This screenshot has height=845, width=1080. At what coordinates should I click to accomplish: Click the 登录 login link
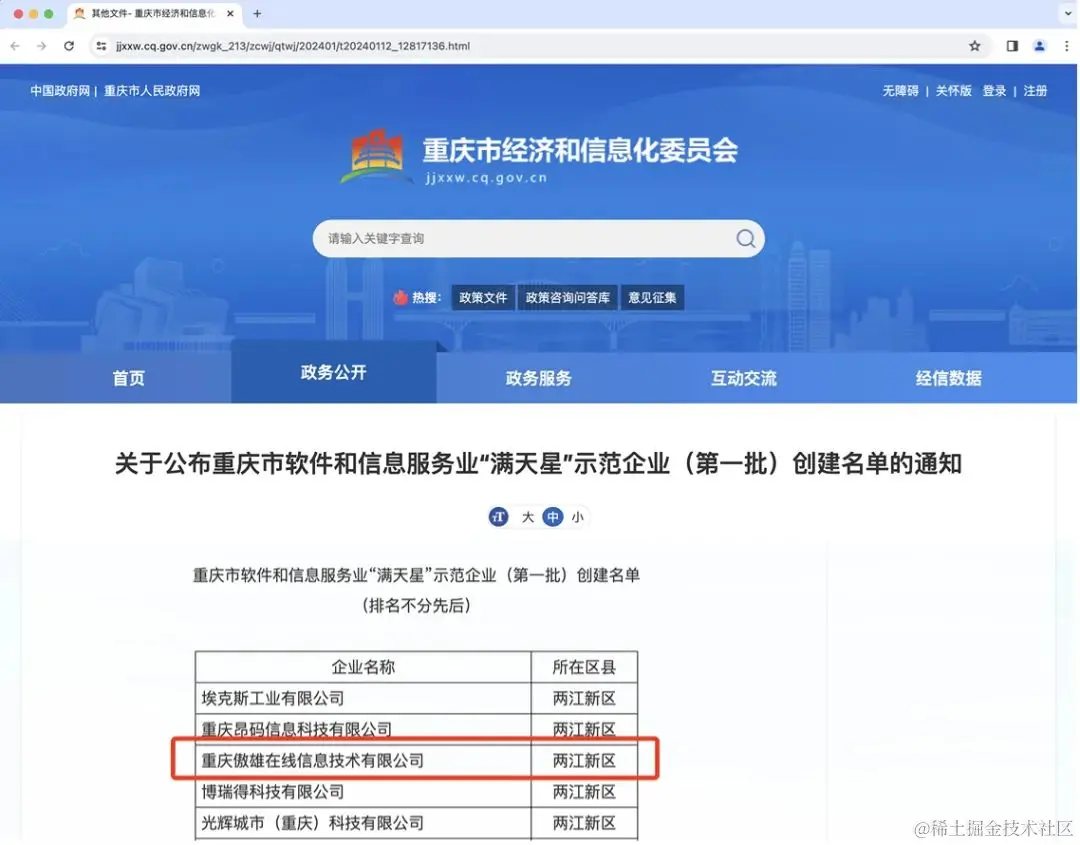(994, 90)
